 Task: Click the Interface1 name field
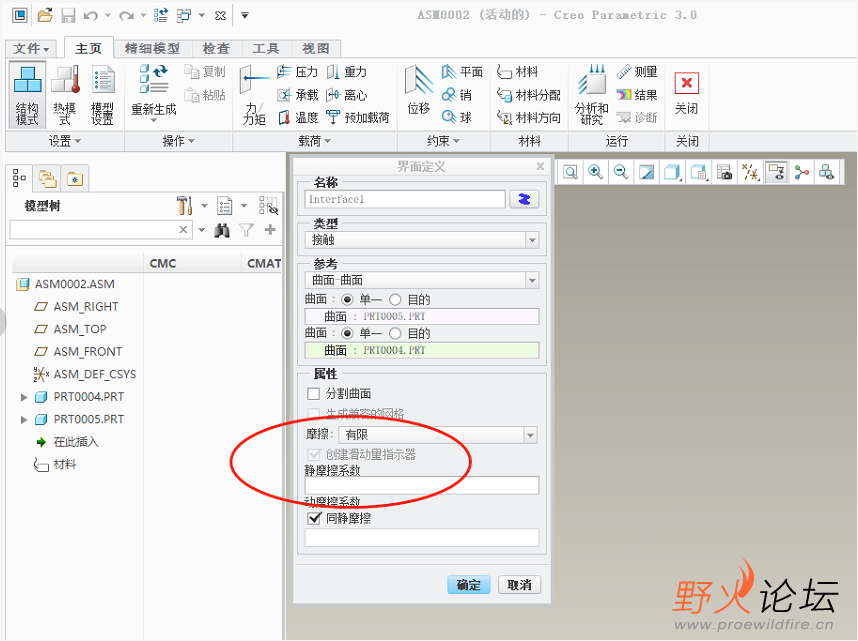pyautogui.click(x=405, y=199)
